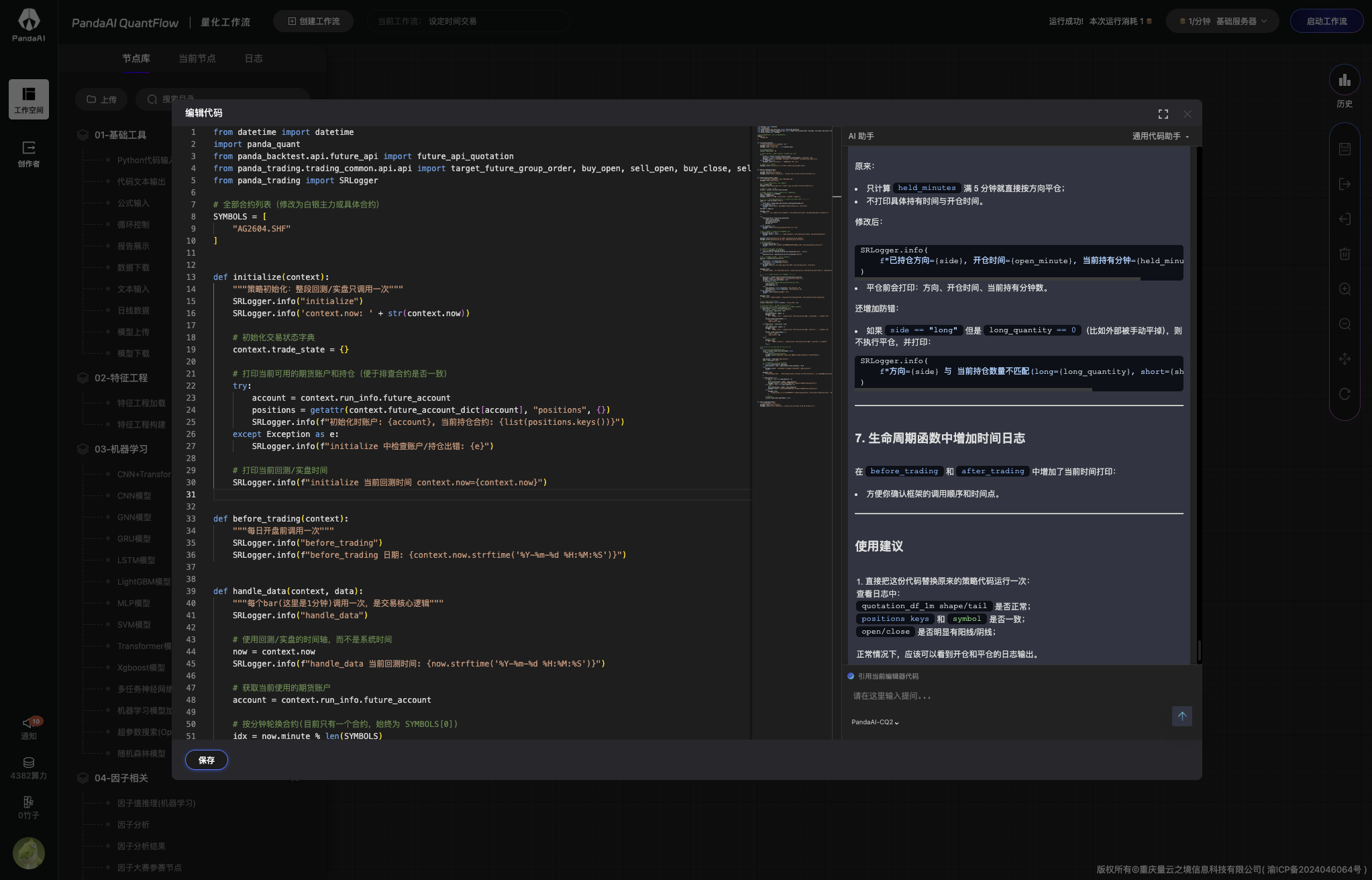Click the layers icon beside 02-特征工程
The width and height of the screenshot is (1372, 880).
coord(83,378)
